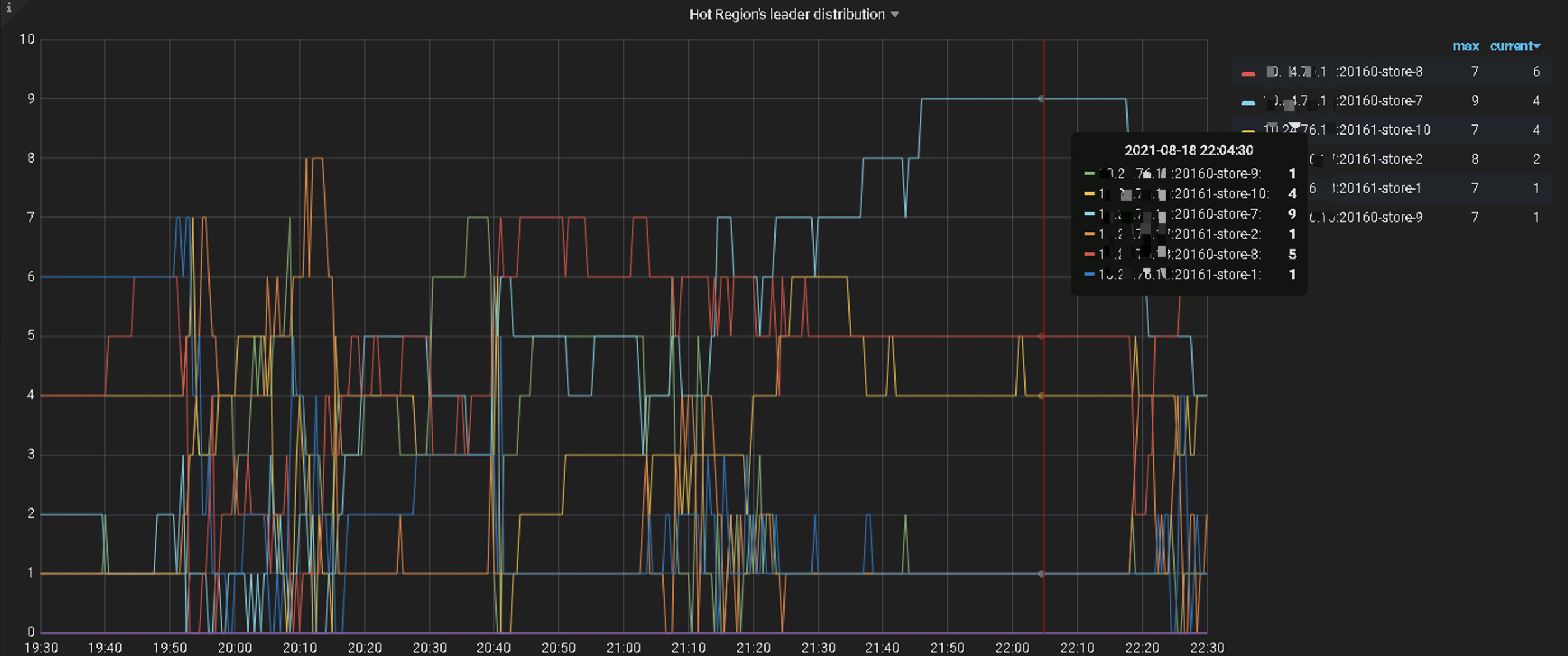
Task: Click the caret next to the panel title
Action: tap(895, 15)
